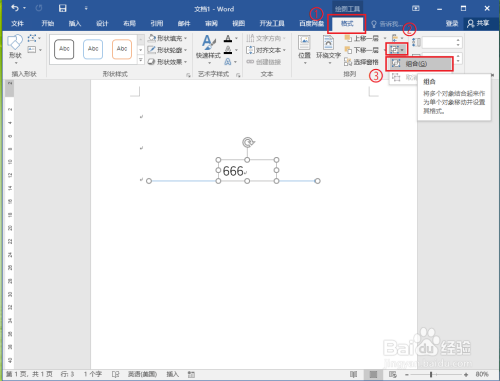Image resolution: width=500 pixels, height=381 pixels.
Task: Switch to the 开发工具 Developer tab
Action: [x=272, y=23]
